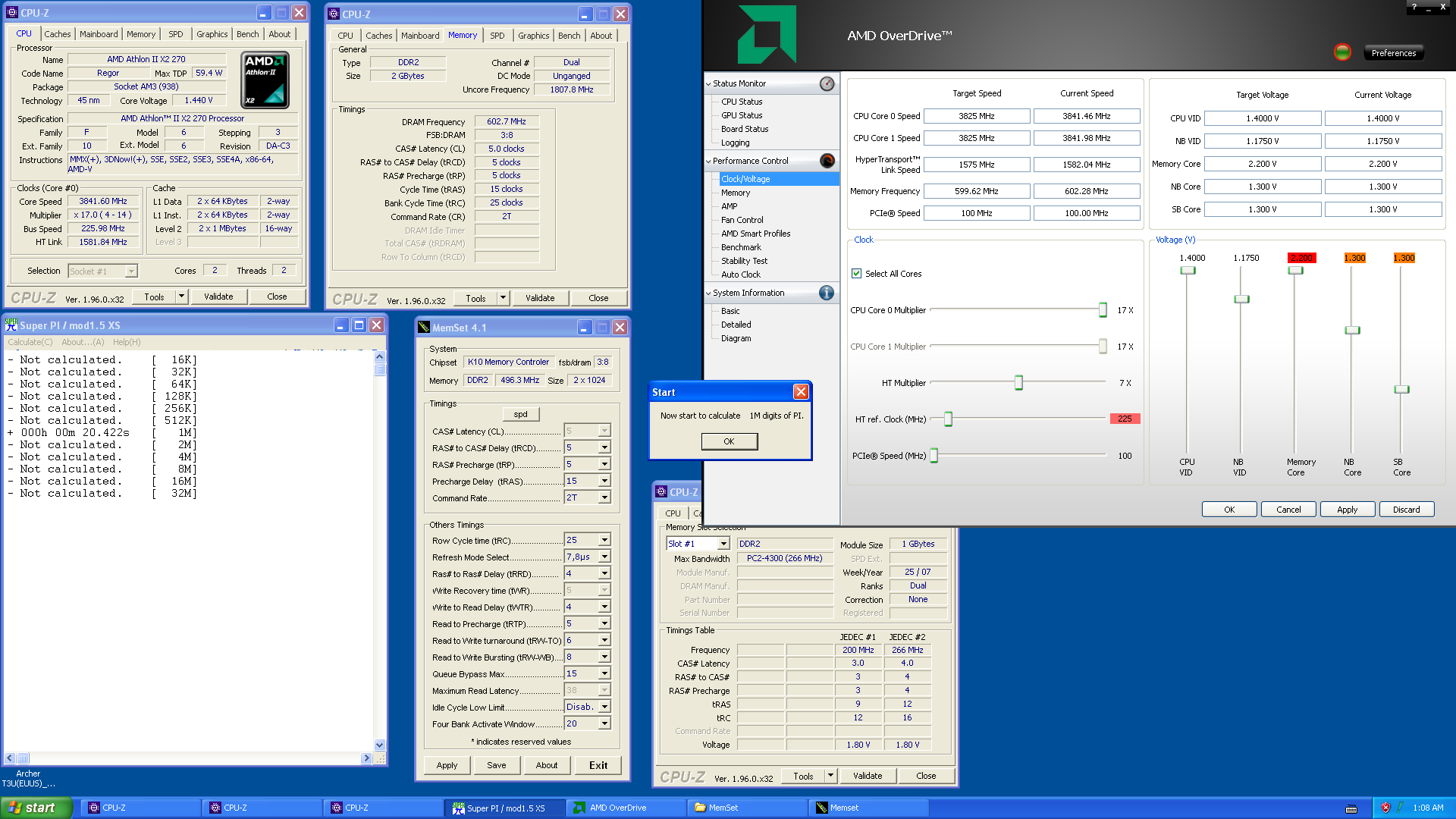Image resolution: width=1456 pixels, height=819 pixels.
Task: Click the Status Monitor gauge icon
Action: (827, 83)
